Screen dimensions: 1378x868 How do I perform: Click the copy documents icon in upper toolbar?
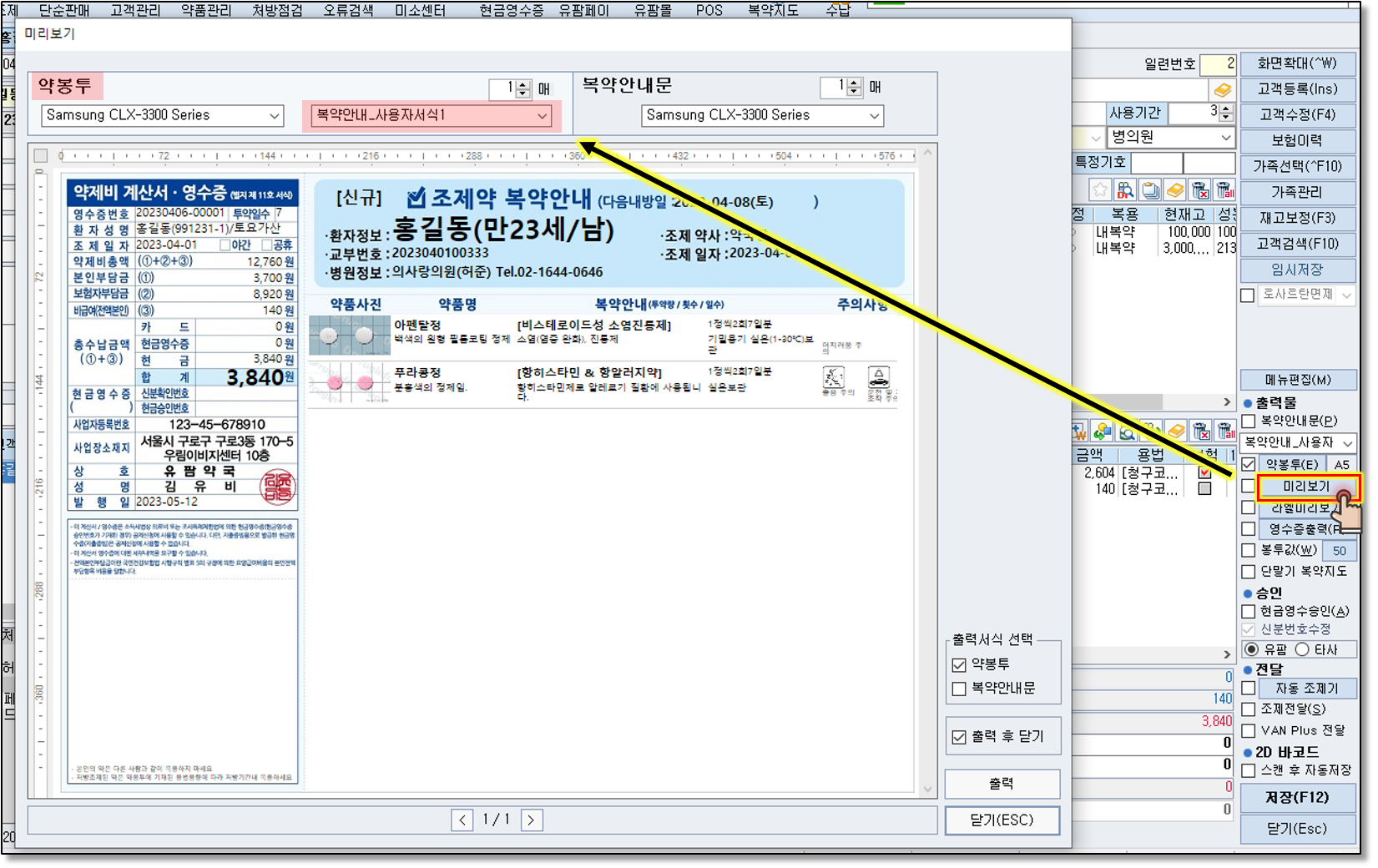(x=1150, y=190)
